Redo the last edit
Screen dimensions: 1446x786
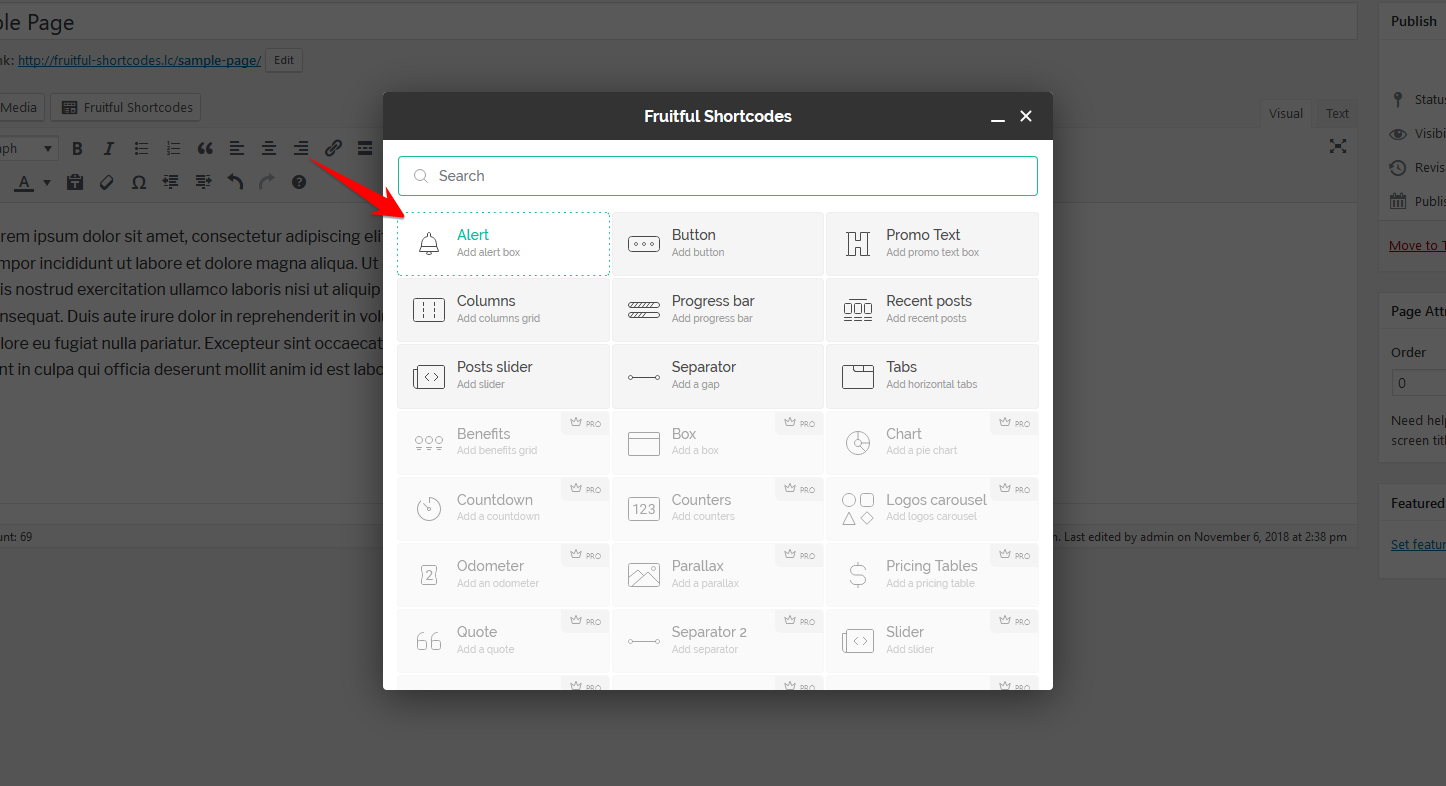[267, 182]
